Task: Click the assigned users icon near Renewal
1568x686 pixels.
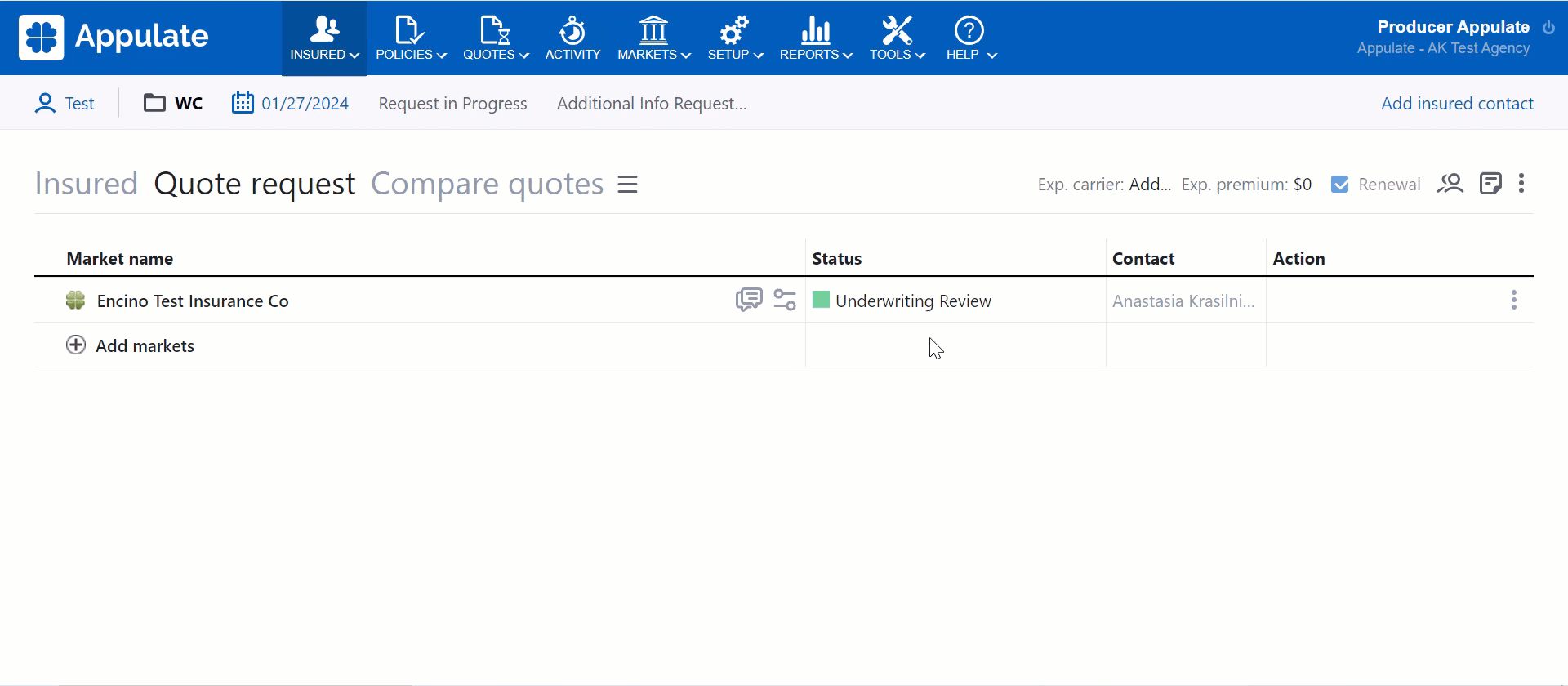Action: tap(1450, 184)
